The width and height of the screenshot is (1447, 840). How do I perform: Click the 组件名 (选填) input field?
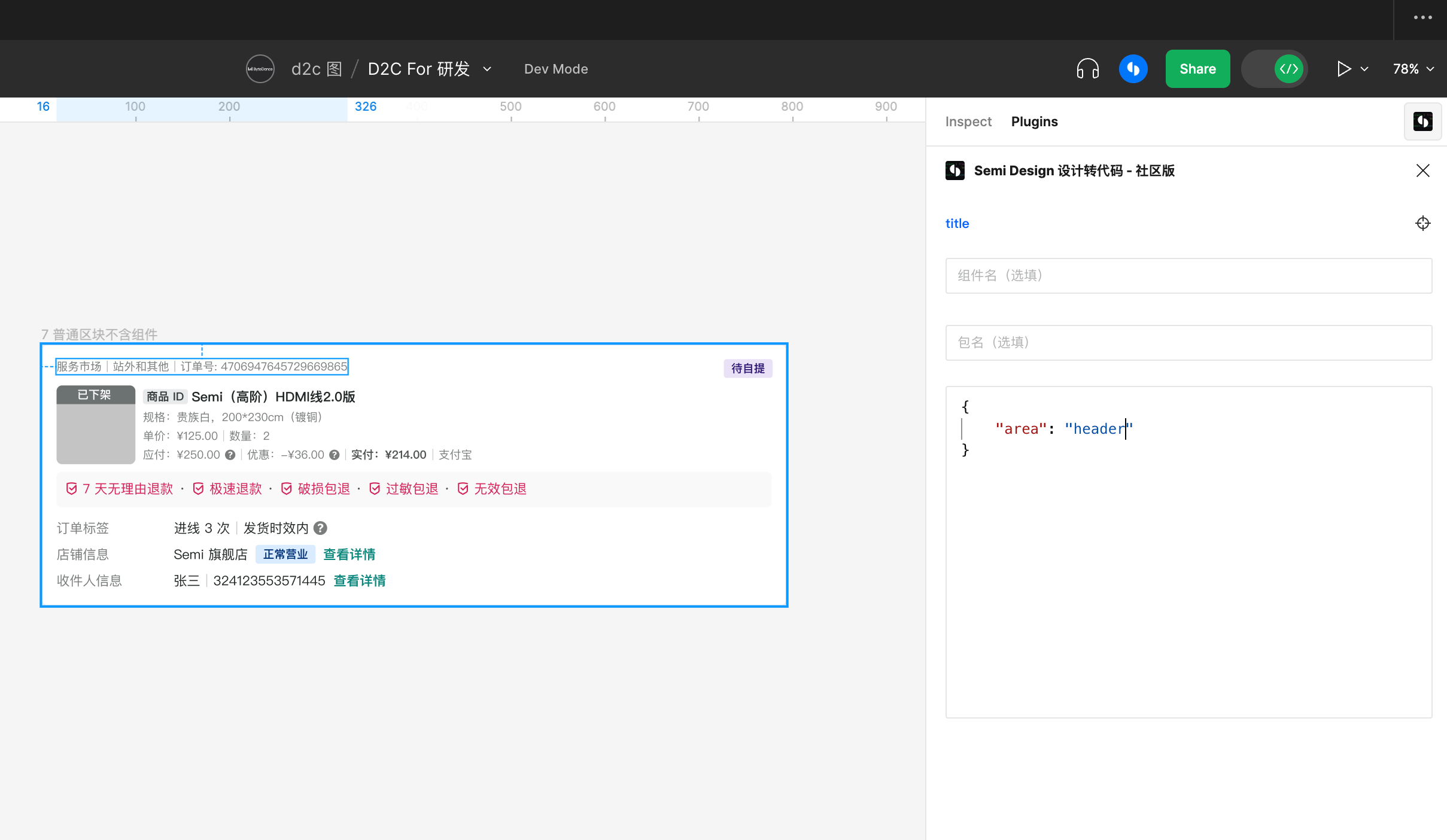[x=1188, y=275]
